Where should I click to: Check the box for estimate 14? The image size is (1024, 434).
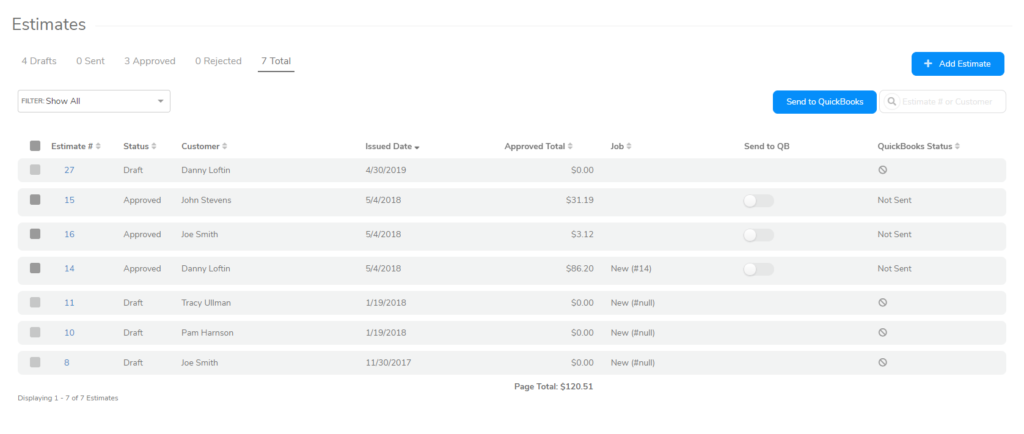[35, 268]
